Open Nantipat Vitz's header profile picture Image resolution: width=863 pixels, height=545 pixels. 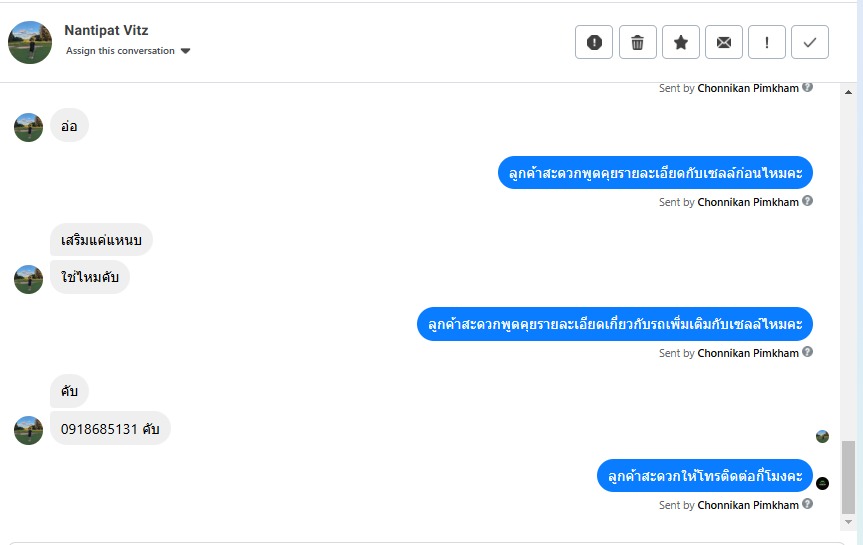point(30,42)
